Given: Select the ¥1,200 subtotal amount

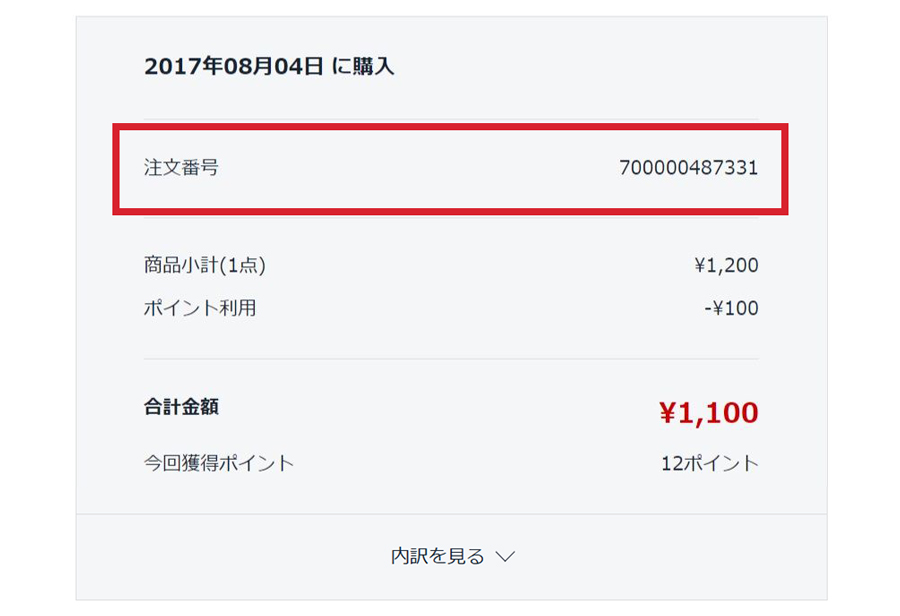Looking at the screenshot, I should (x=726, y=266).
